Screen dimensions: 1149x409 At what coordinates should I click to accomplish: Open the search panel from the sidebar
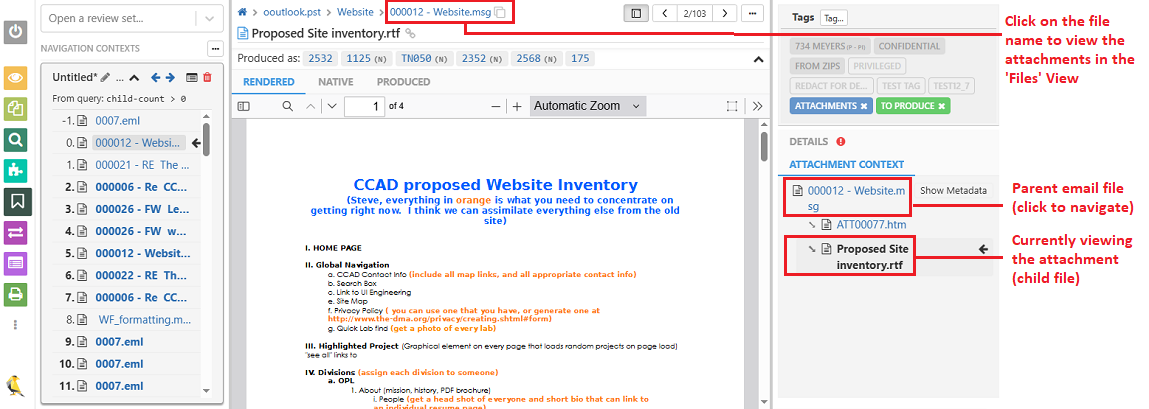pyautogui.click(x=15, y=139)
